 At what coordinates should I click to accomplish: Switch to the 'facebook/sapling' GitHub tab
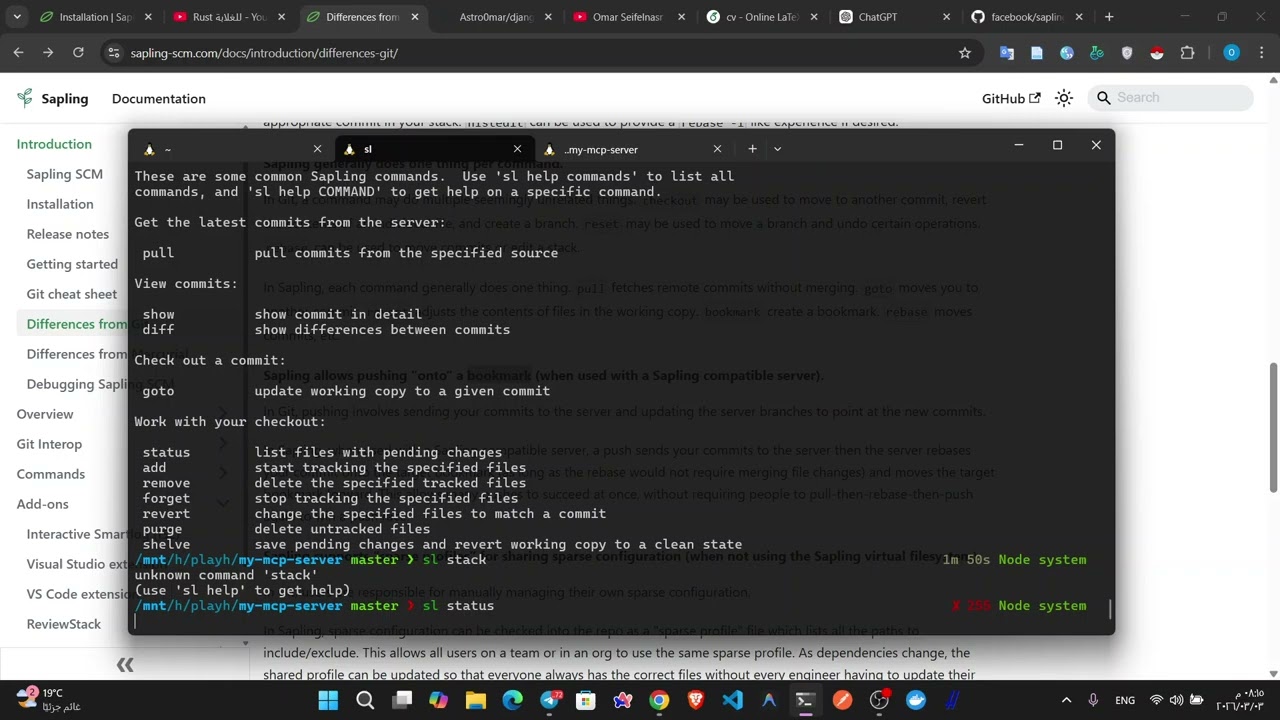pyautogui.click(x=1027, y=17)
